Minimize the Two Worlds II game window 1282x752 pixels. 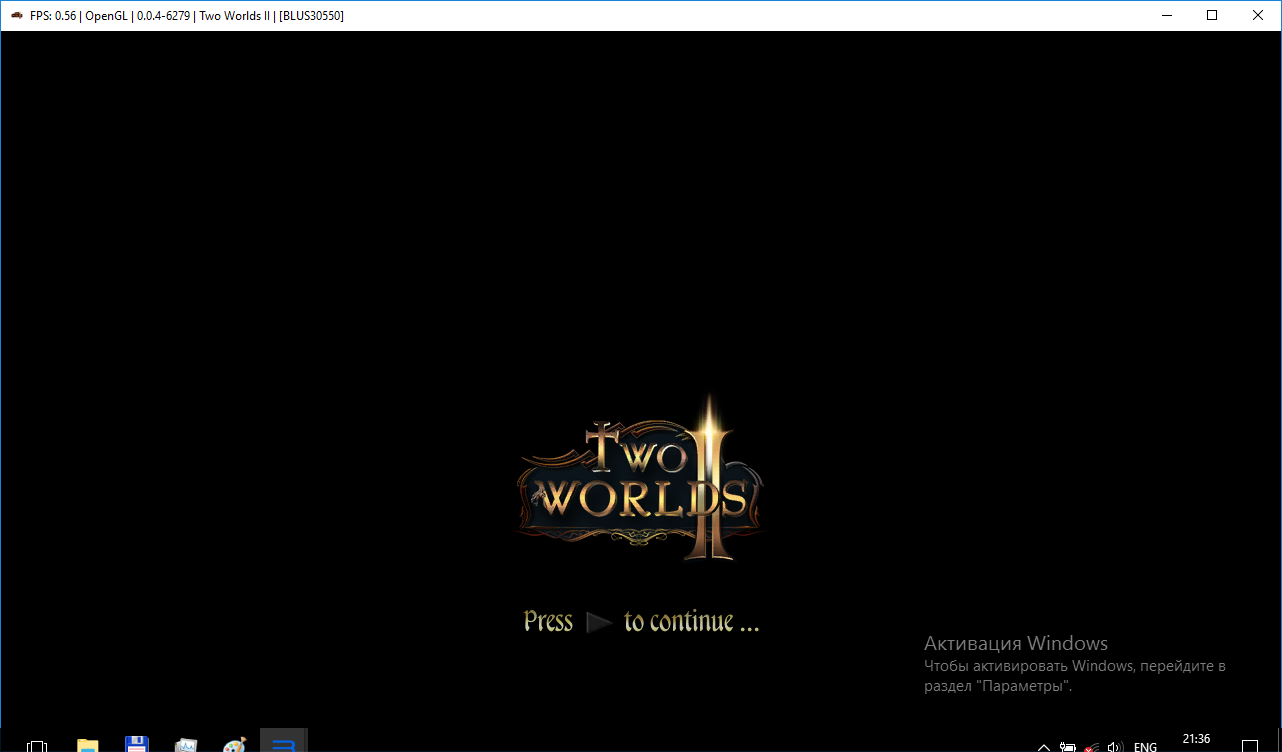tap(1166, 15)
